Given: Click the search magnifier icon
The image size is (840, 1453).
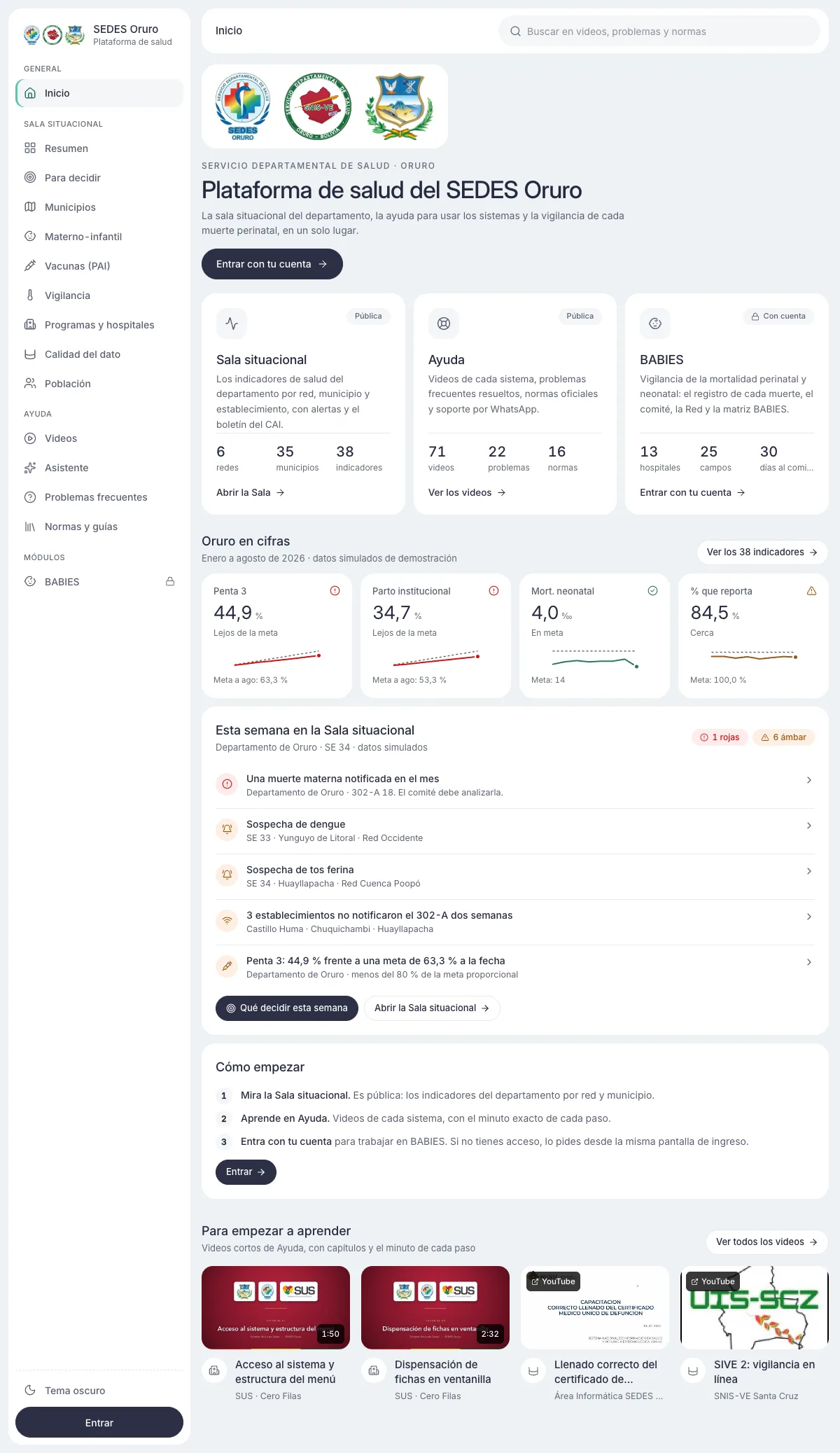Looking at the screenshot, I should 516,32.
